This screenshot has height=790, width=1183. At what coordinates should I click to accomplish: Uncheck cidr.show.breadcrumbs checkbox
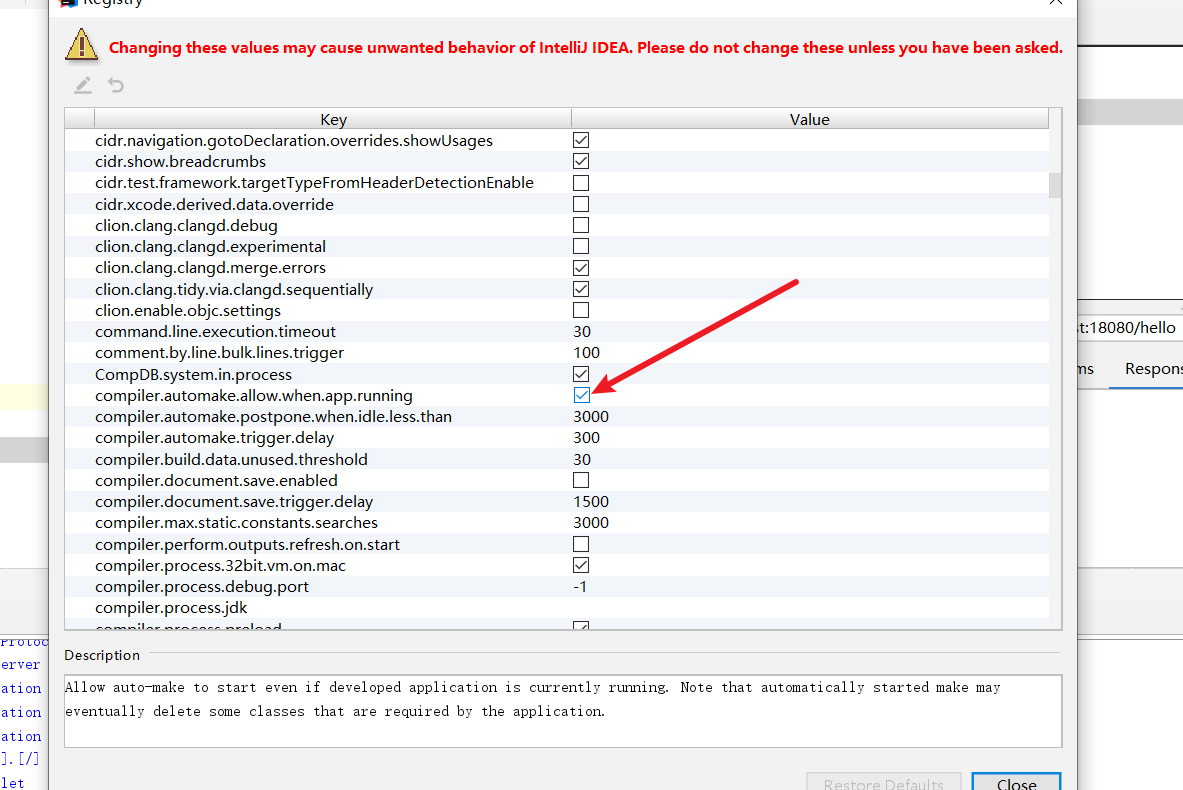coord(581,161)
